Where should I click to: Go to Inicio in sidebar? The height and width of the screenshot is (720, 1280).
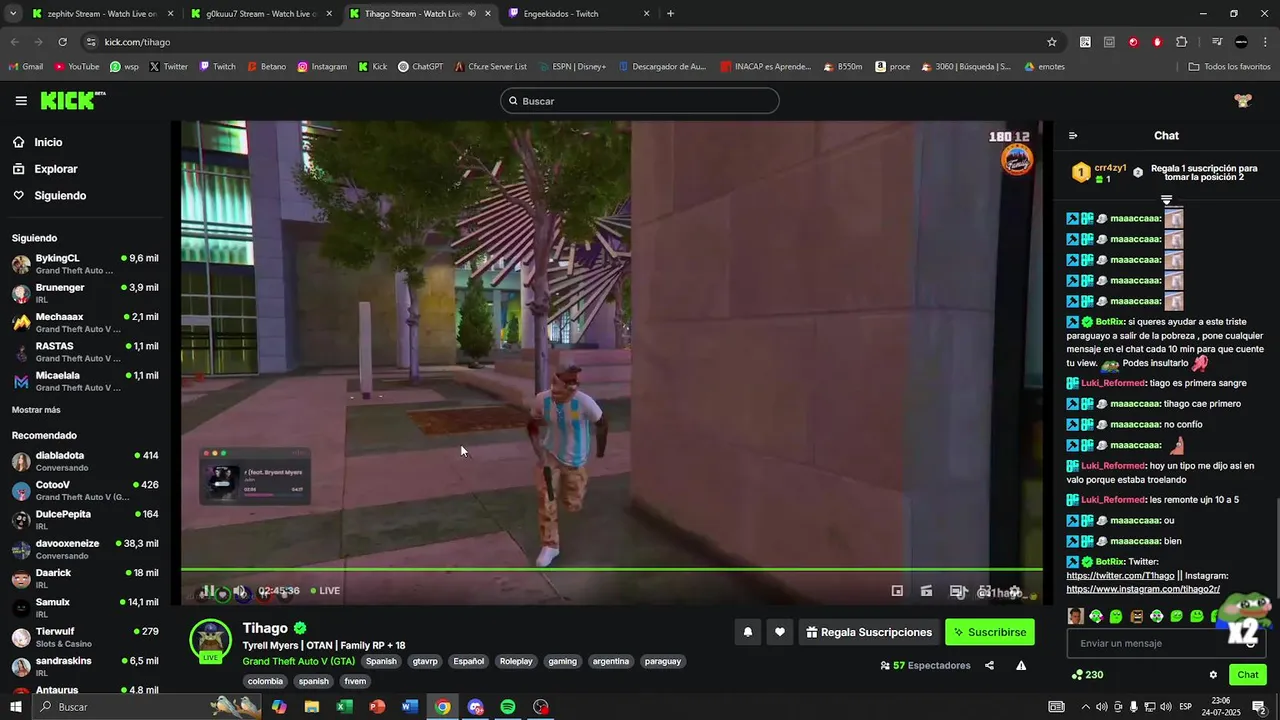(48, 142)
